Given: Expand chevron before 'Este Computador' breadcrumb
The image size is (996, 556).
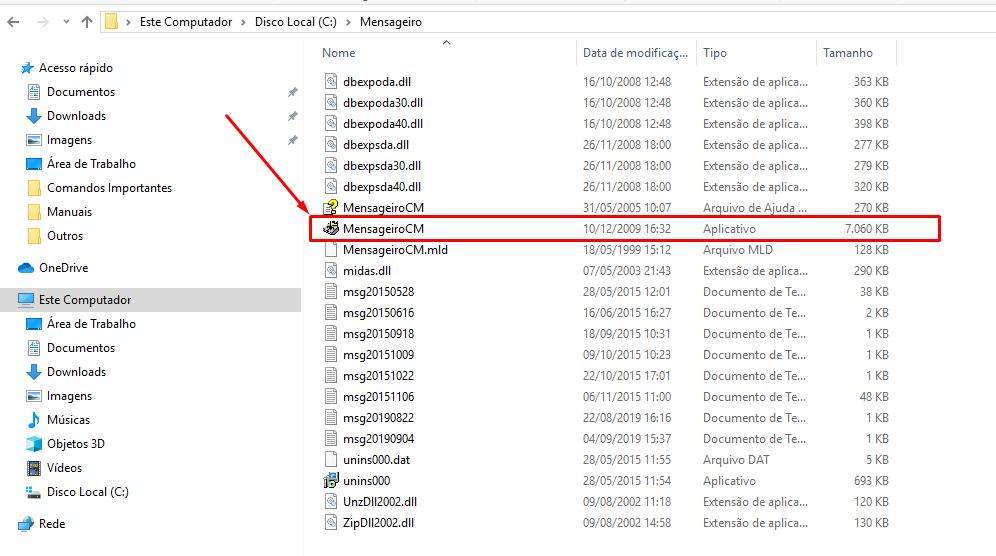Looking at the screenshot, I should point(128,22).
